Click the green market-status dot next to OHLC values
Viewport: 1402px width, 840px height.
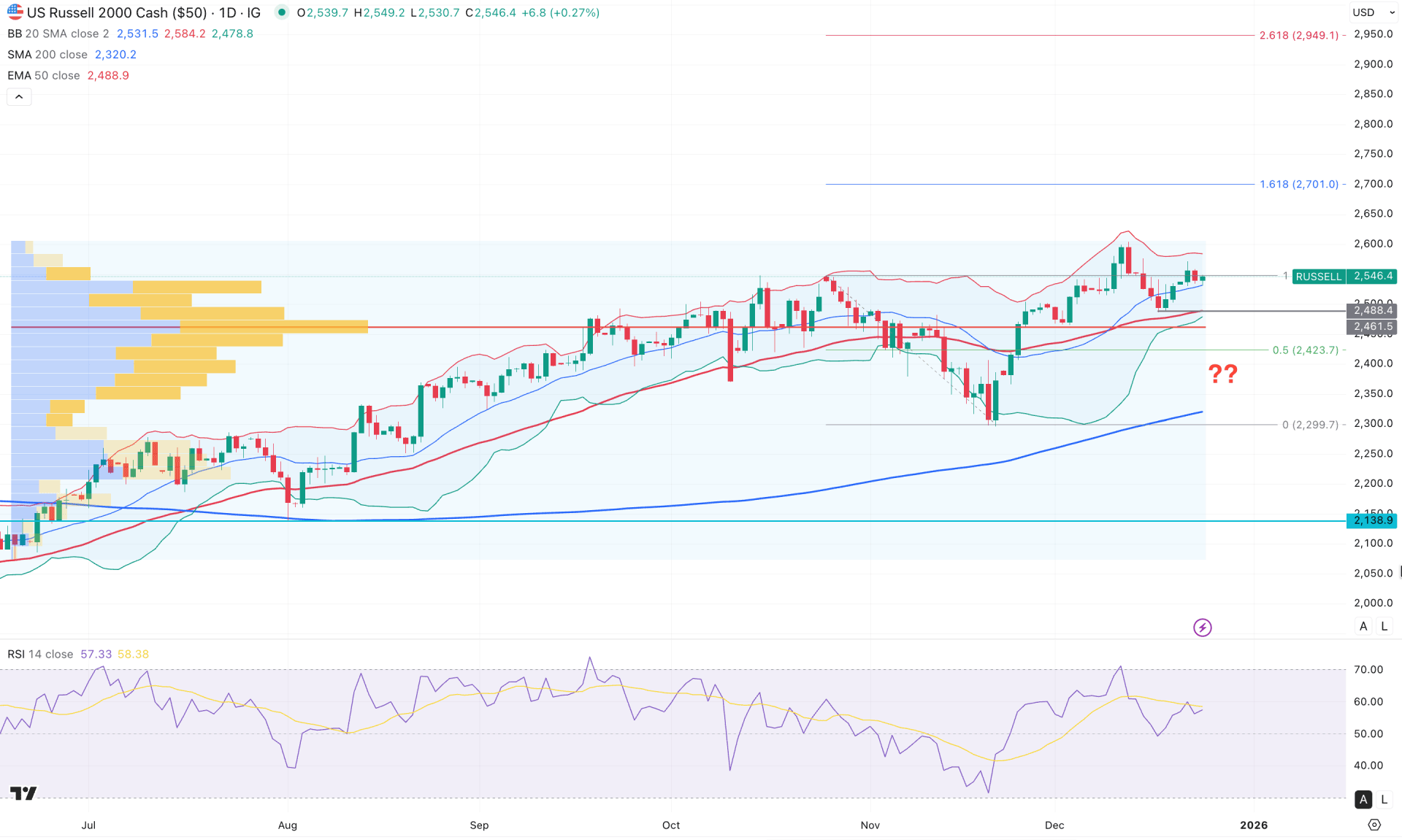pyautogui.click(x=281, y=12)
